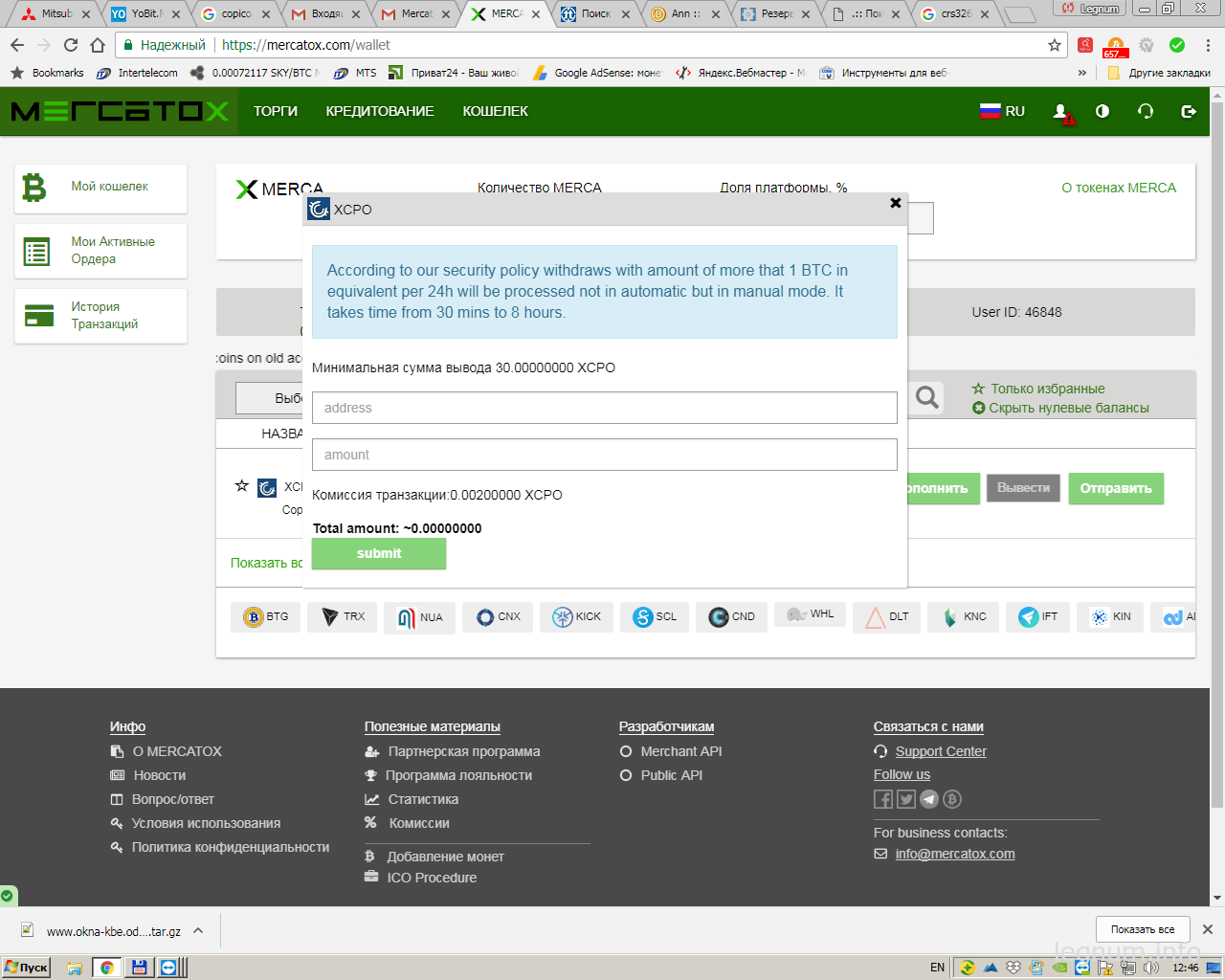Open the bookmarks overflow chevron
The height and width of the screenshot is (980, 1225).
(1082, 73)
